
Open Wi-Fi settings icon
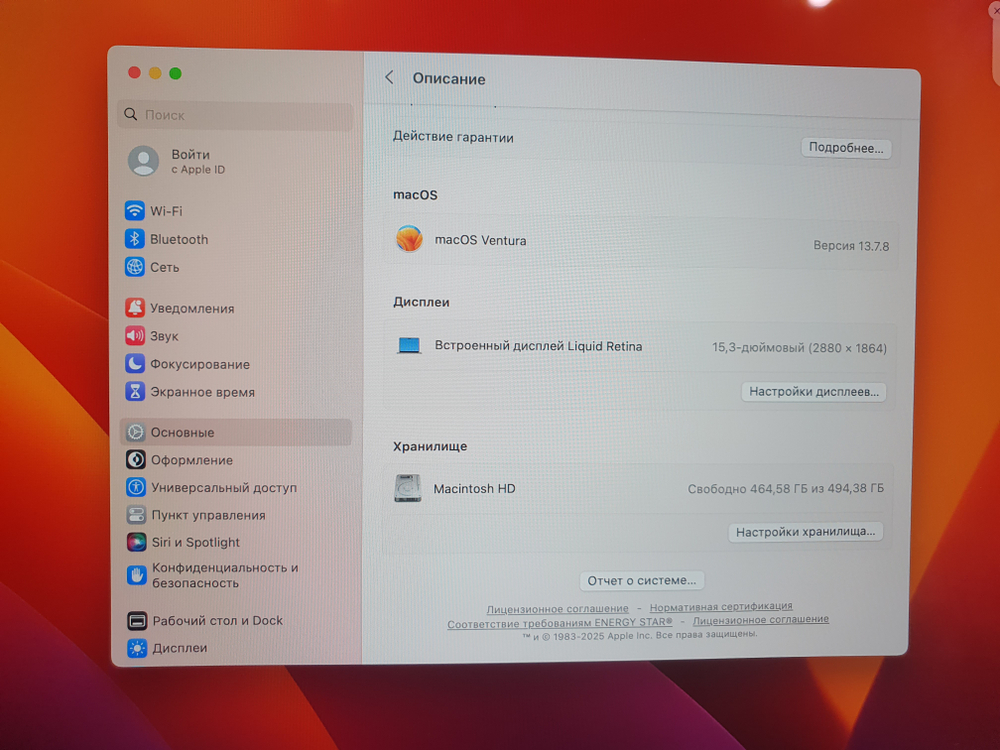(x=135, y=210)
